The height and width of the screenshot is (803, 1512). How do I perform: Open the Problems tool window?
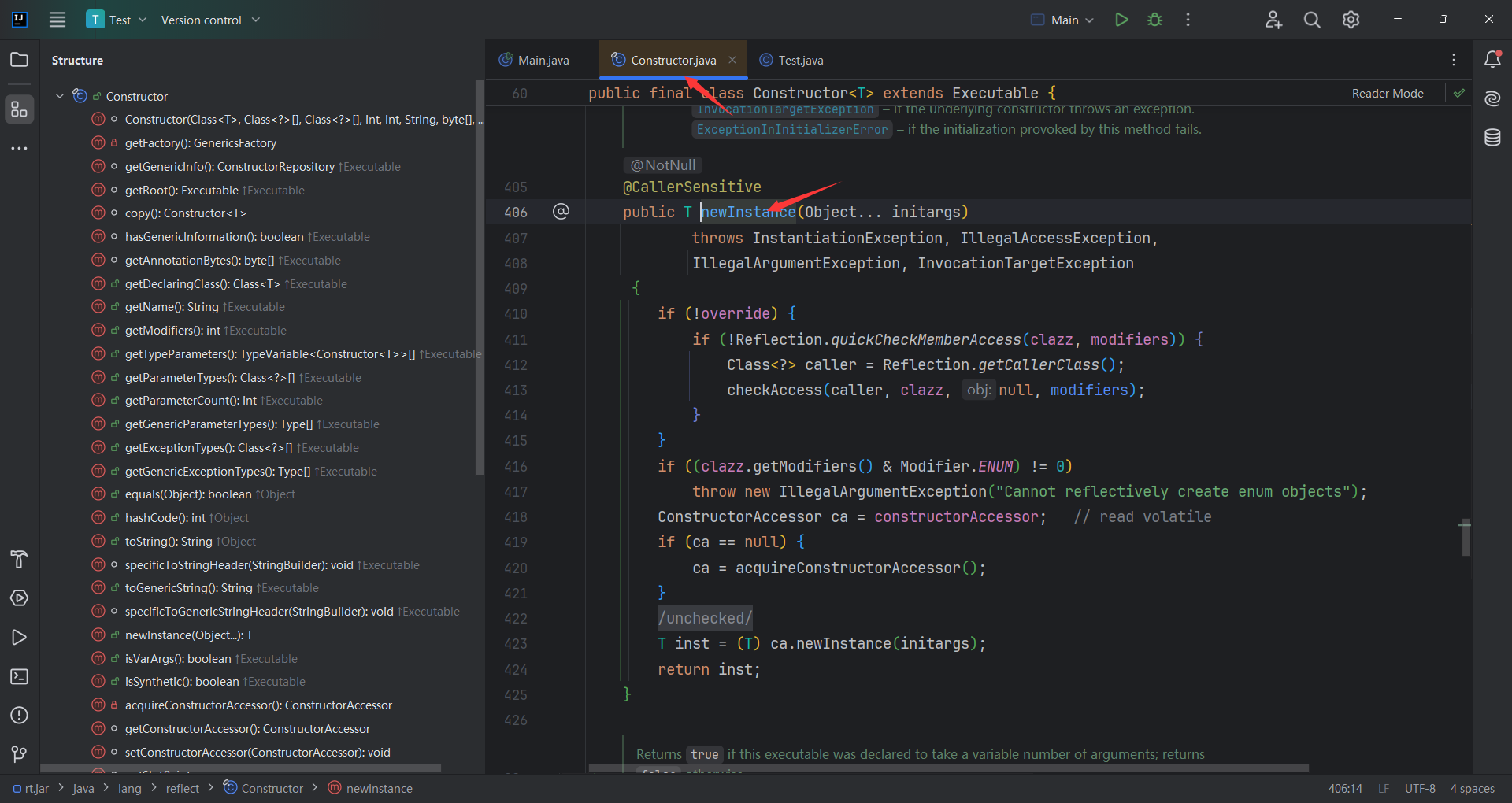pyautogui.click(x=19, y=716)
